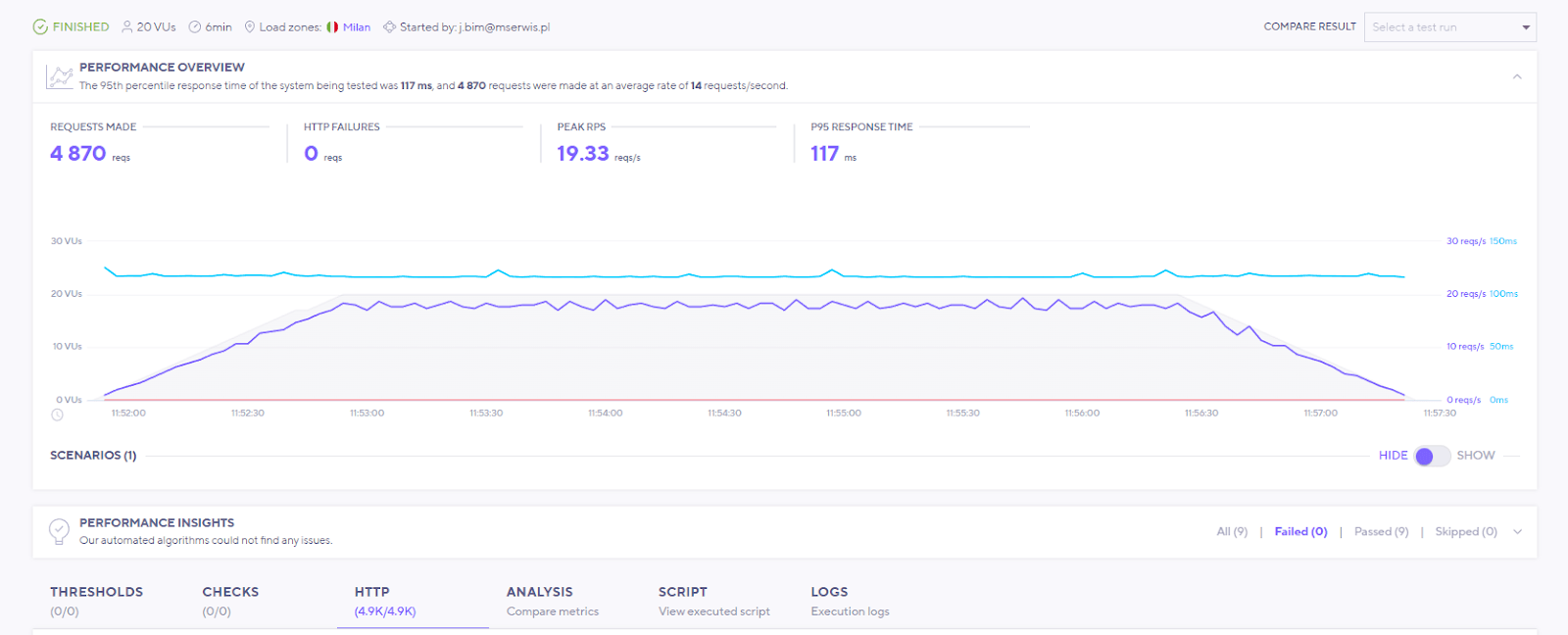Viewport: 1568px width, 635px height.
Task: Click the 20 reqs/s 100ms axis label
Action: (1482, 294)
